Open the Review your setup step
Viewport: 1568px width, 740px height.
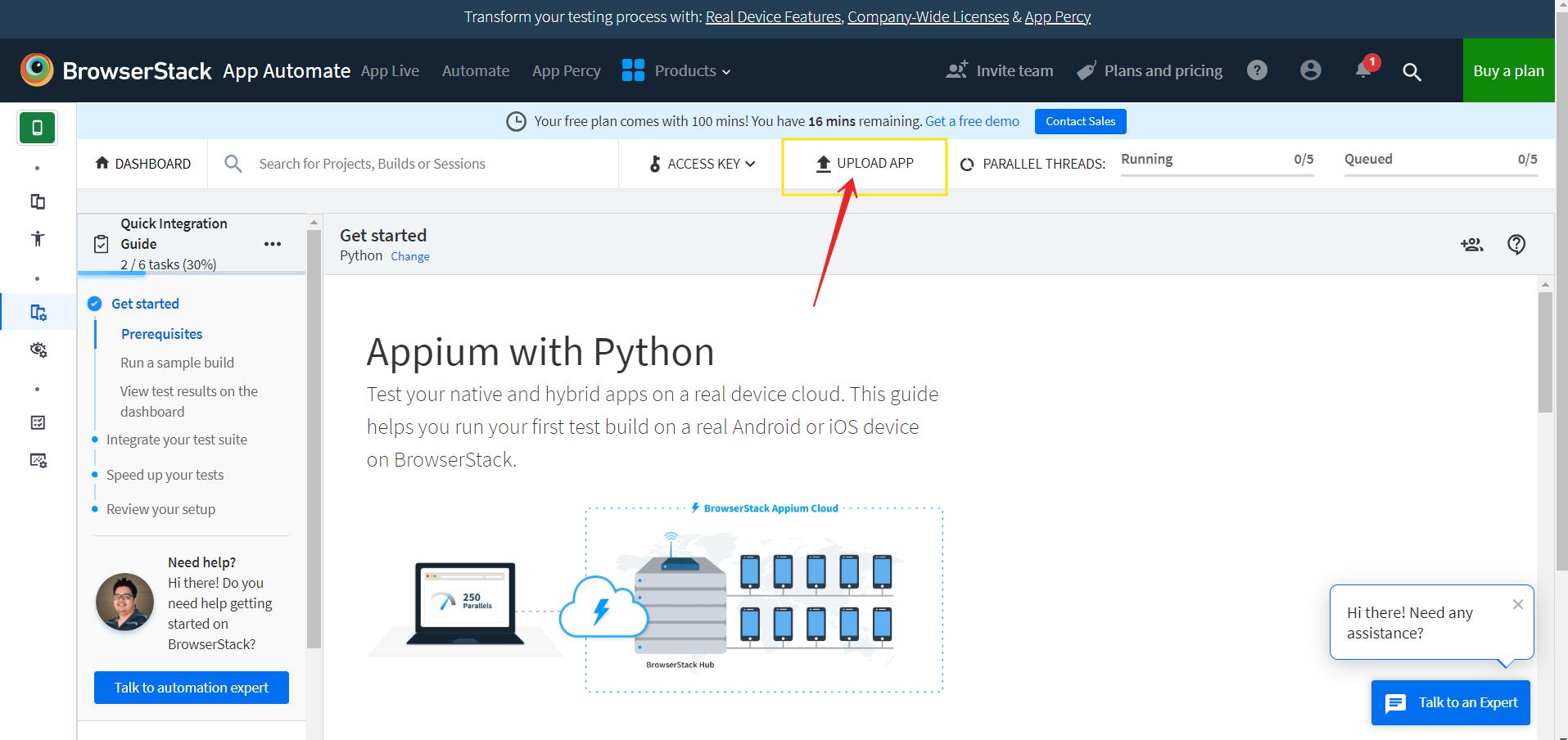[160, 509]
